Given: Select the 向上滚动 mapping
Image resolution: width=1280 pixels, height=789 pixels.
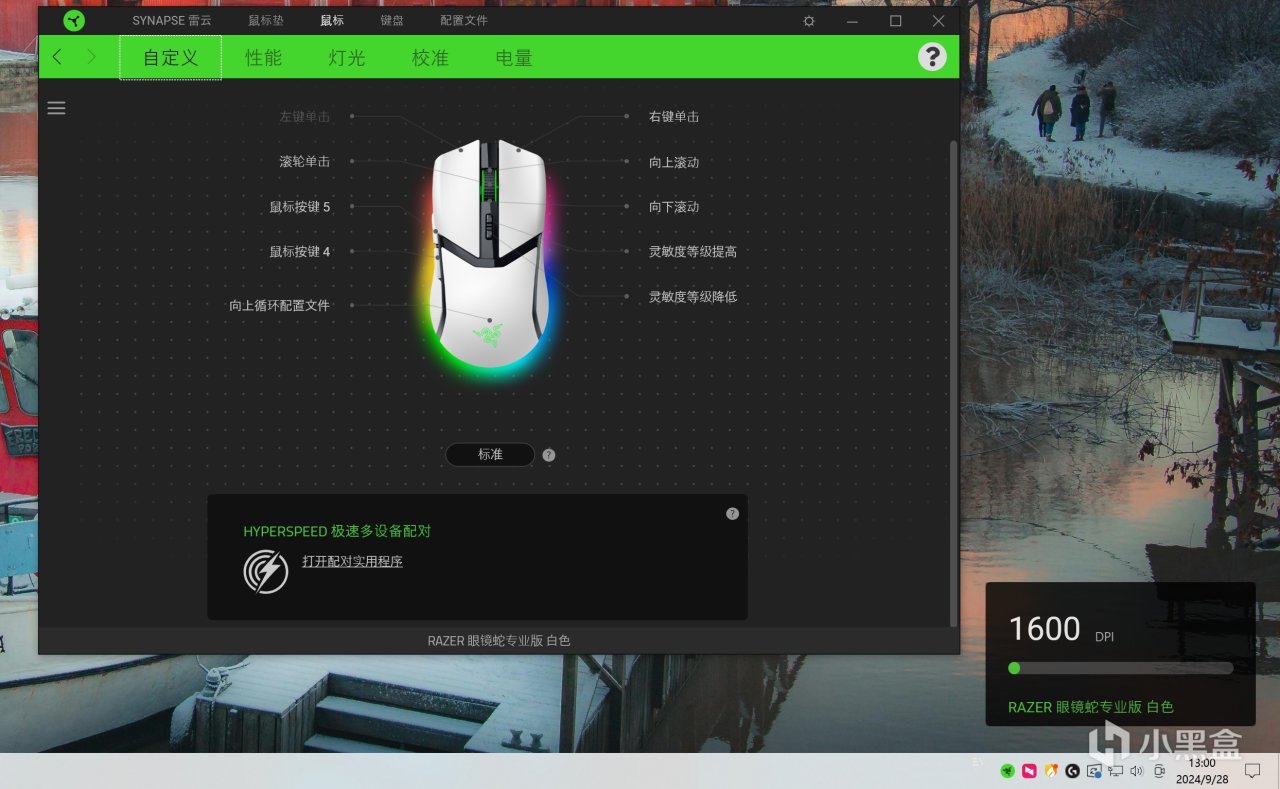Looking at the screenshot, I should 674,162.
